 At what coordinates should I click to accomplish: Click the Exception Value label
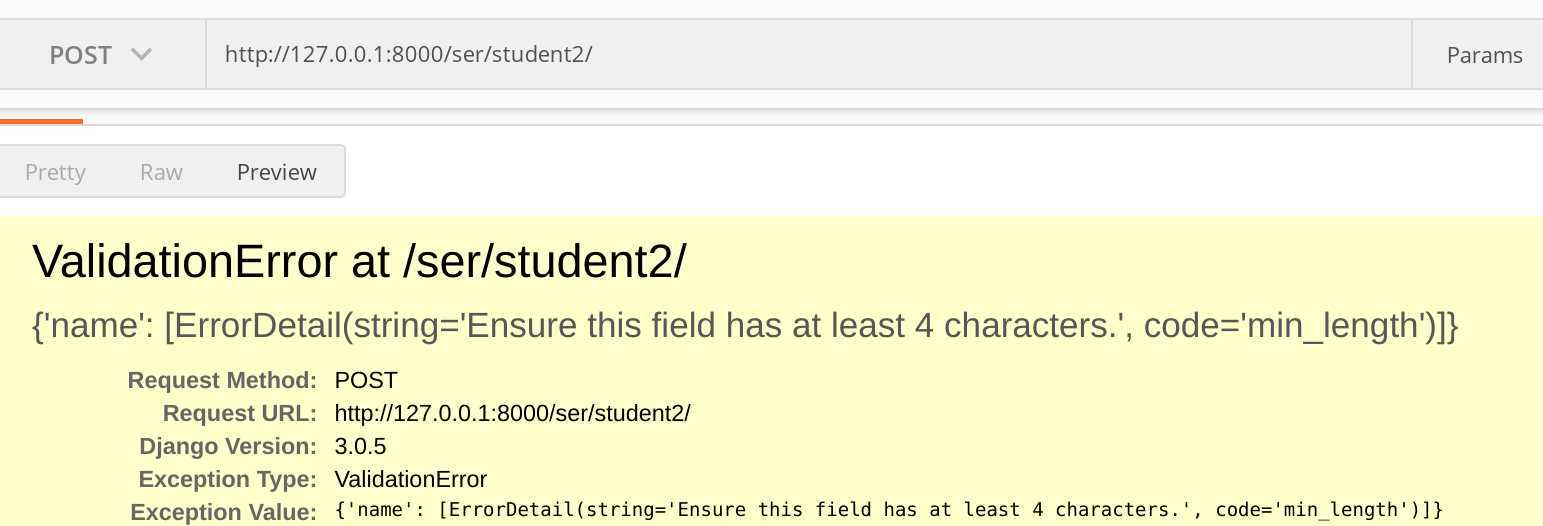223,512
